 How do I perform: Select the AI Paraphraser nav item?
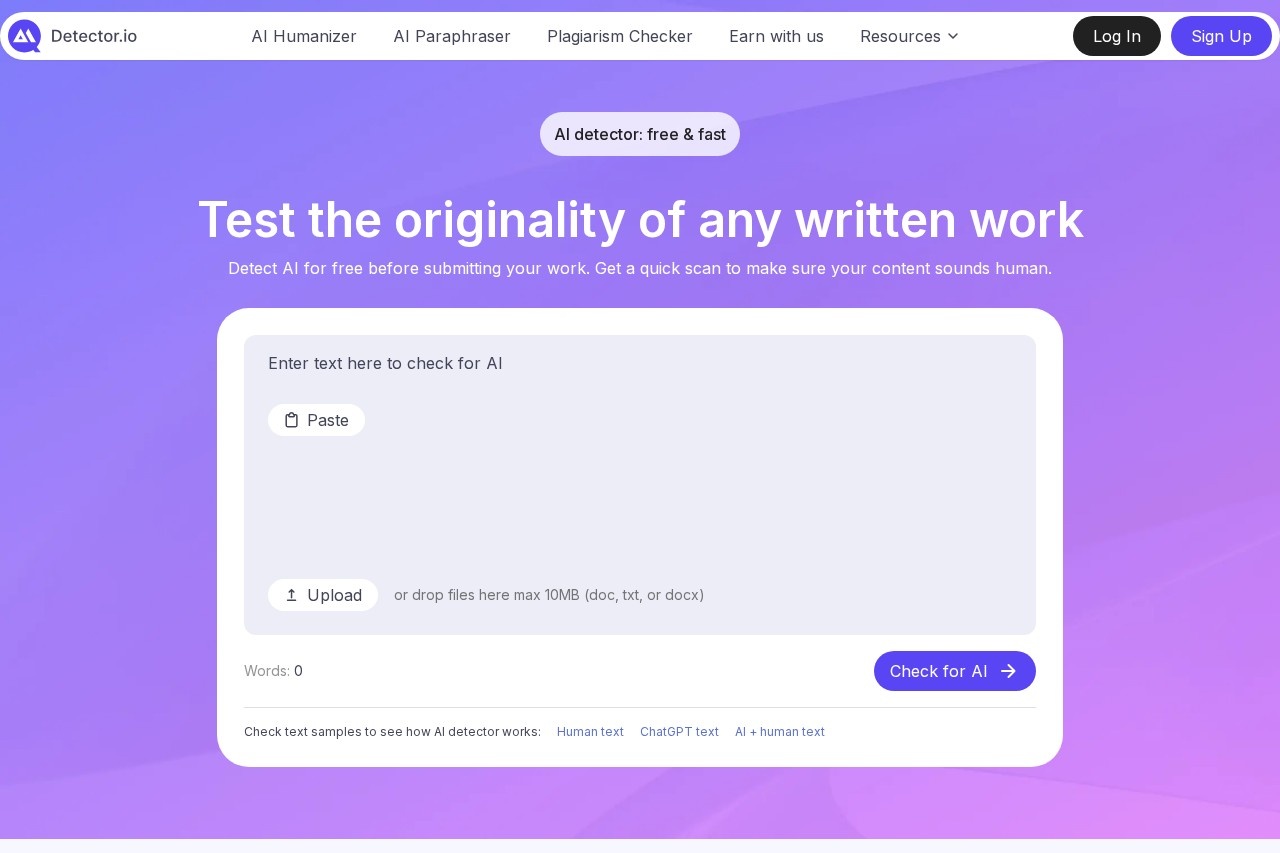[452, 36]
